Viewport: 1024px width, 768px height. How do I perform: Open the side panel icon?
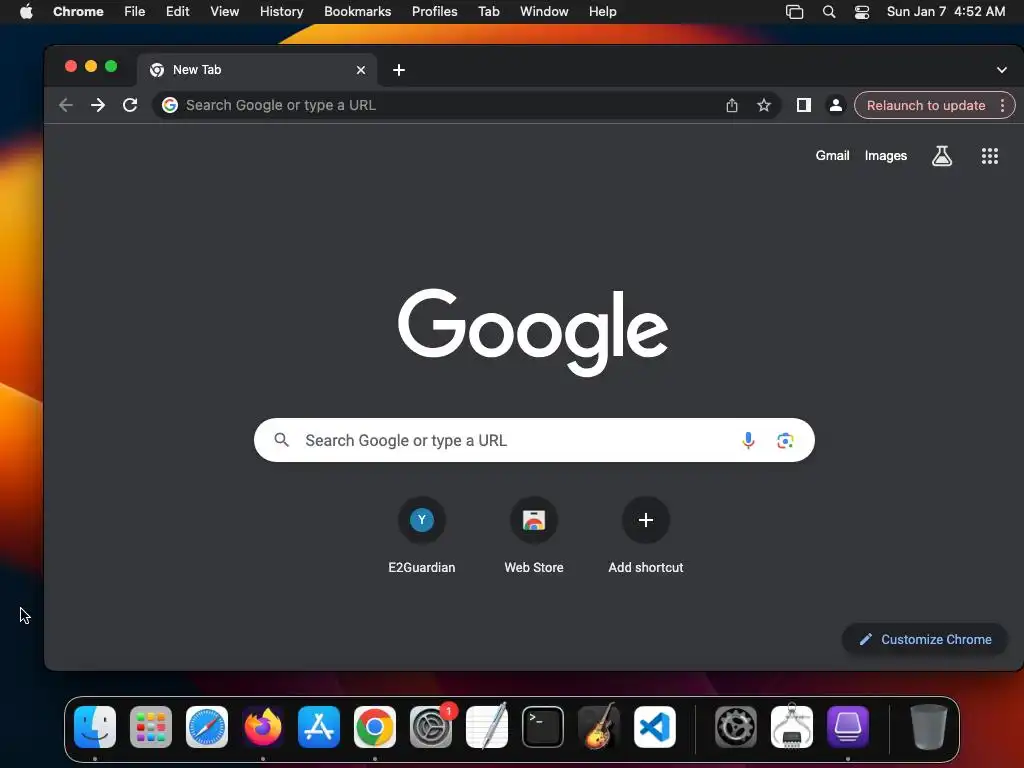coord(803,105)
